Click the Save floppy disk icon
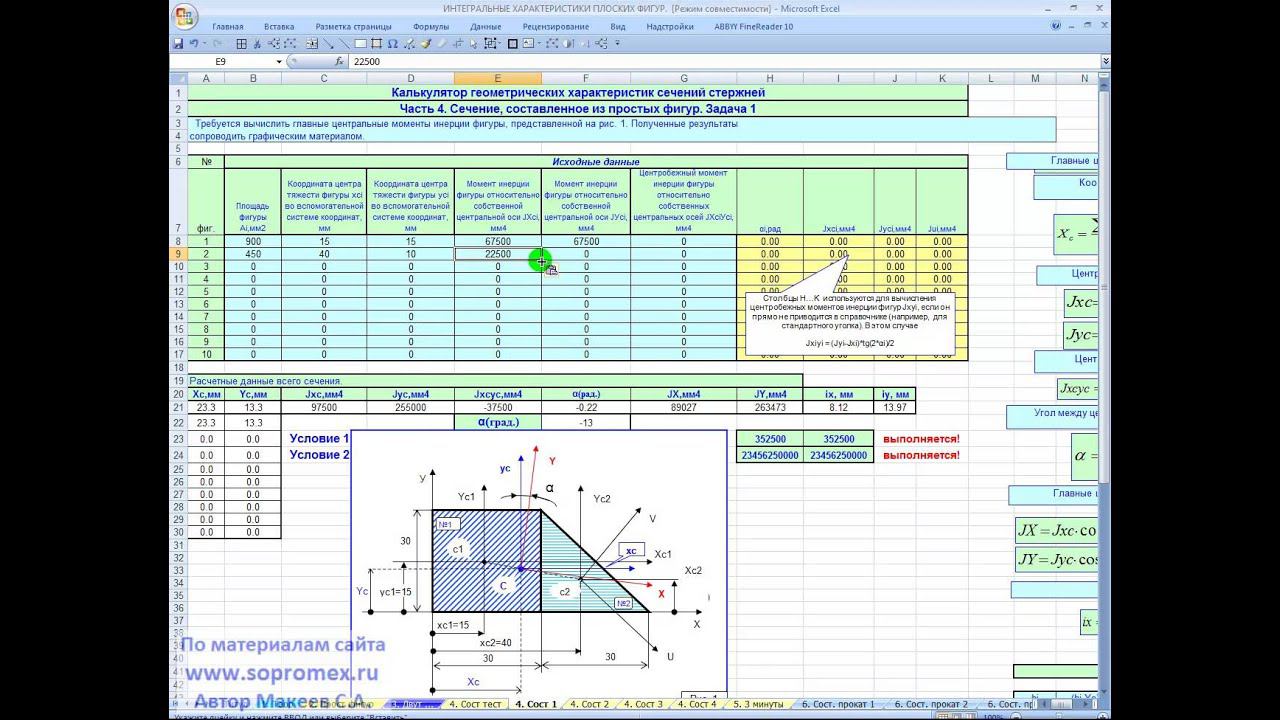Image resolution: width=1280 pixels, height=720 pixels. tap(178, 44)
